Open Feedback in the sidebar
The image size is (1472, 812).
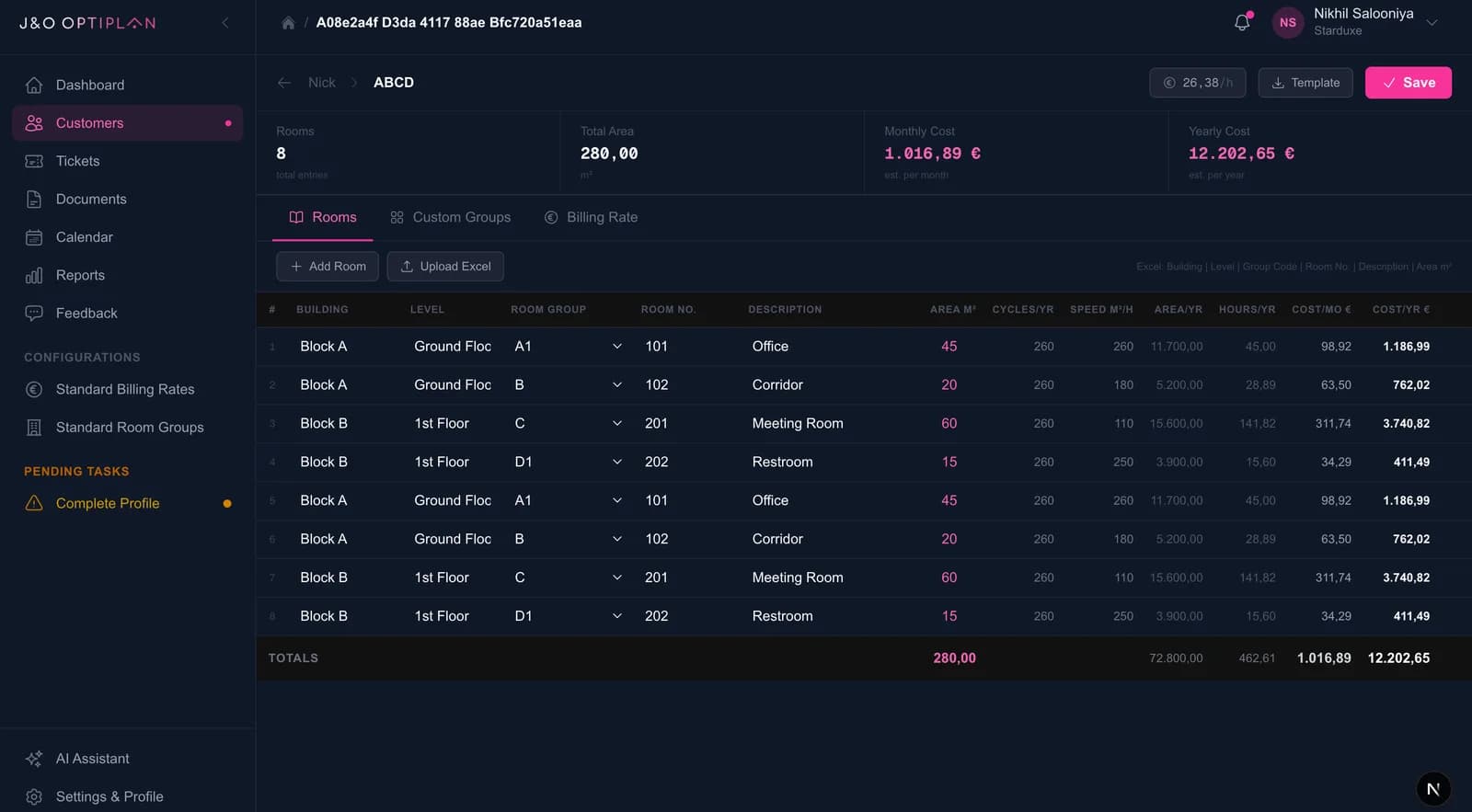pyautogui.click(x=128, y=314)
